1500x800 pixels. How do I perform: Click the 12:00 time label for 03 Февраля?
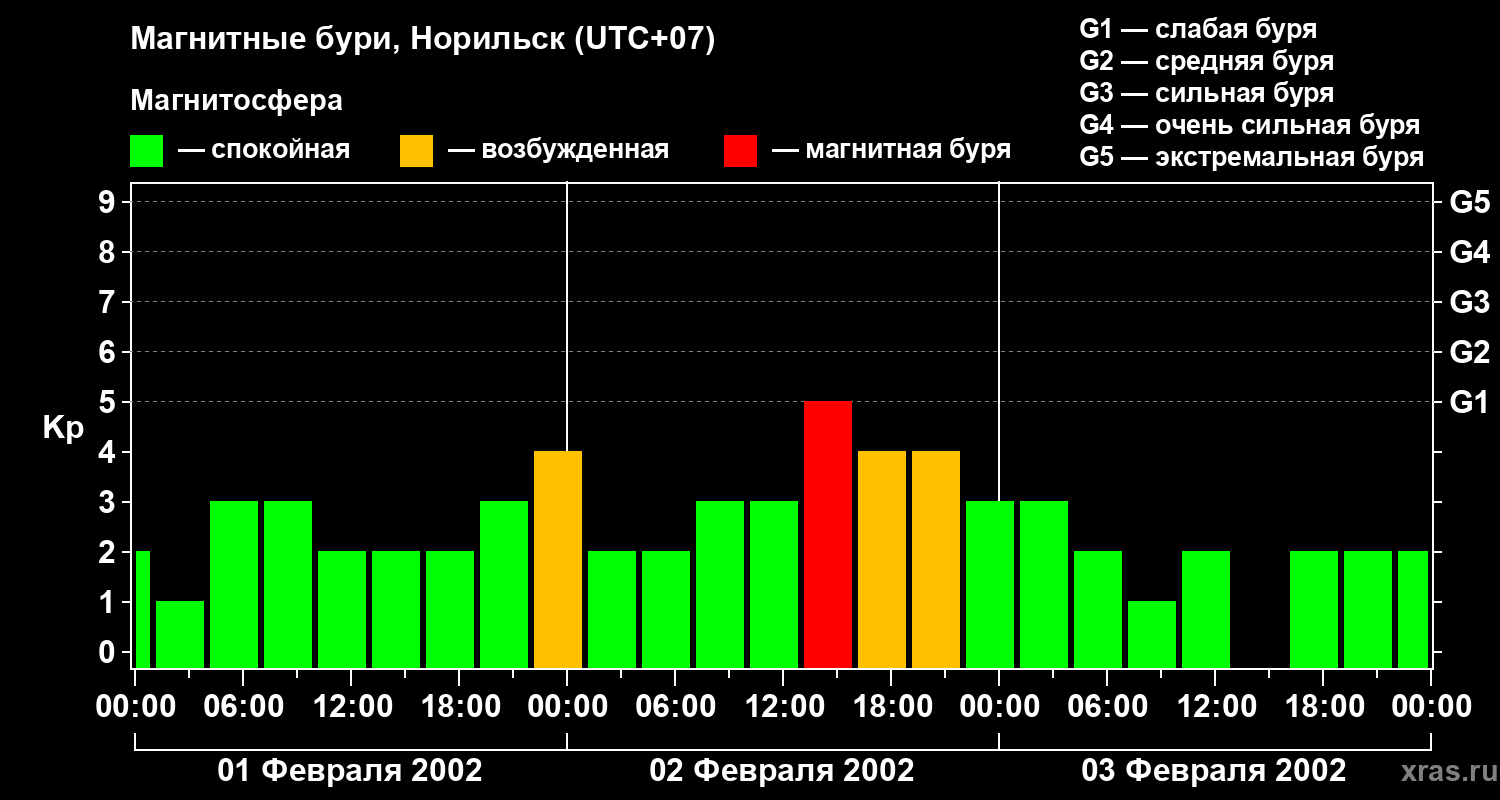(1215, 707)
